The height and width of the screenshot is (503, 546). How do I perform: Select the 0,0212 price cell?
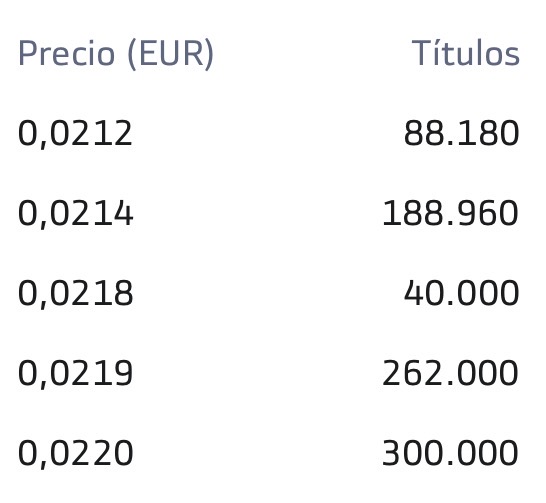pyautogui.click(x=75, y=134)
